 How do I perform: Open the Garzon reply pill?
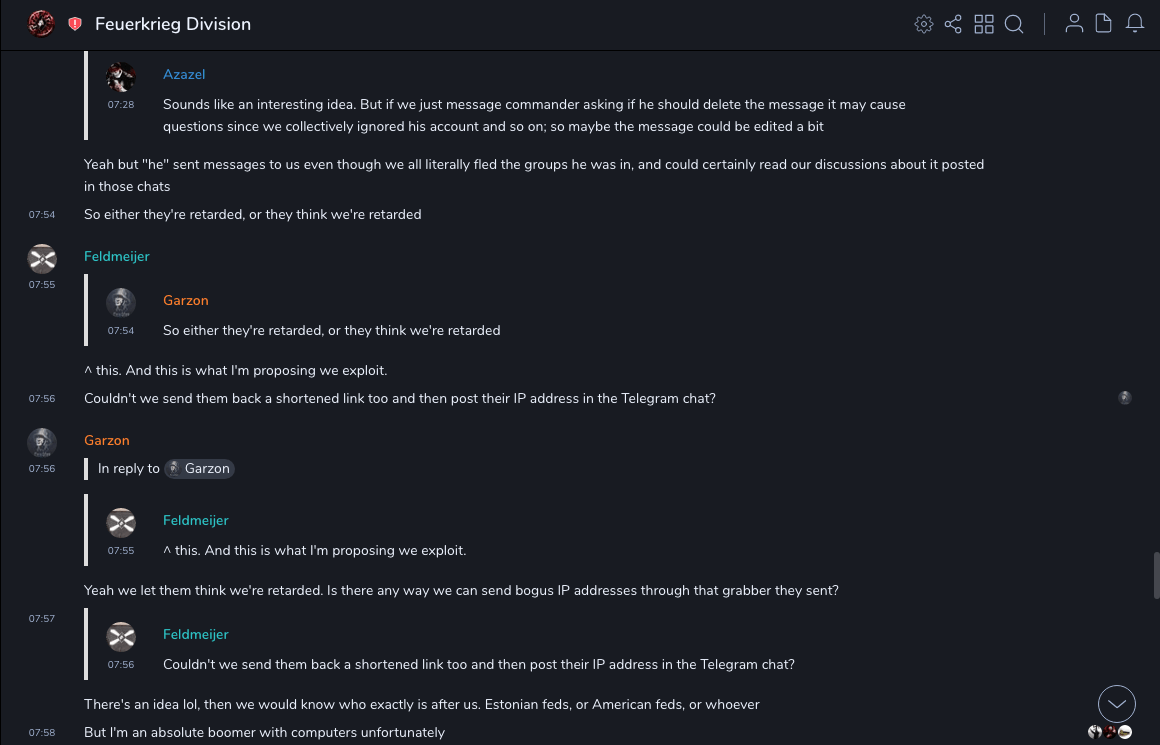click(x=200, y=468)
